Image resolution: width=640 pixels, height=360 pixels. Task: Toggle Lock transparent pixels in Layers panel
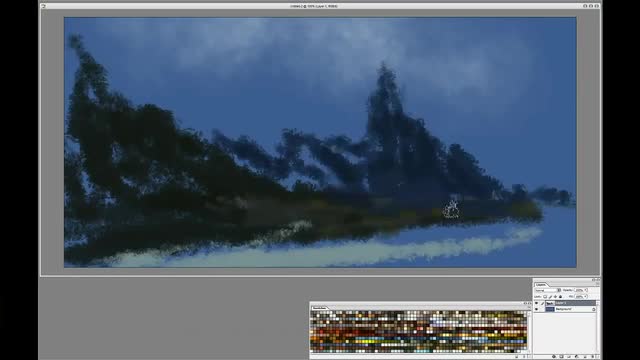(545, 297)
